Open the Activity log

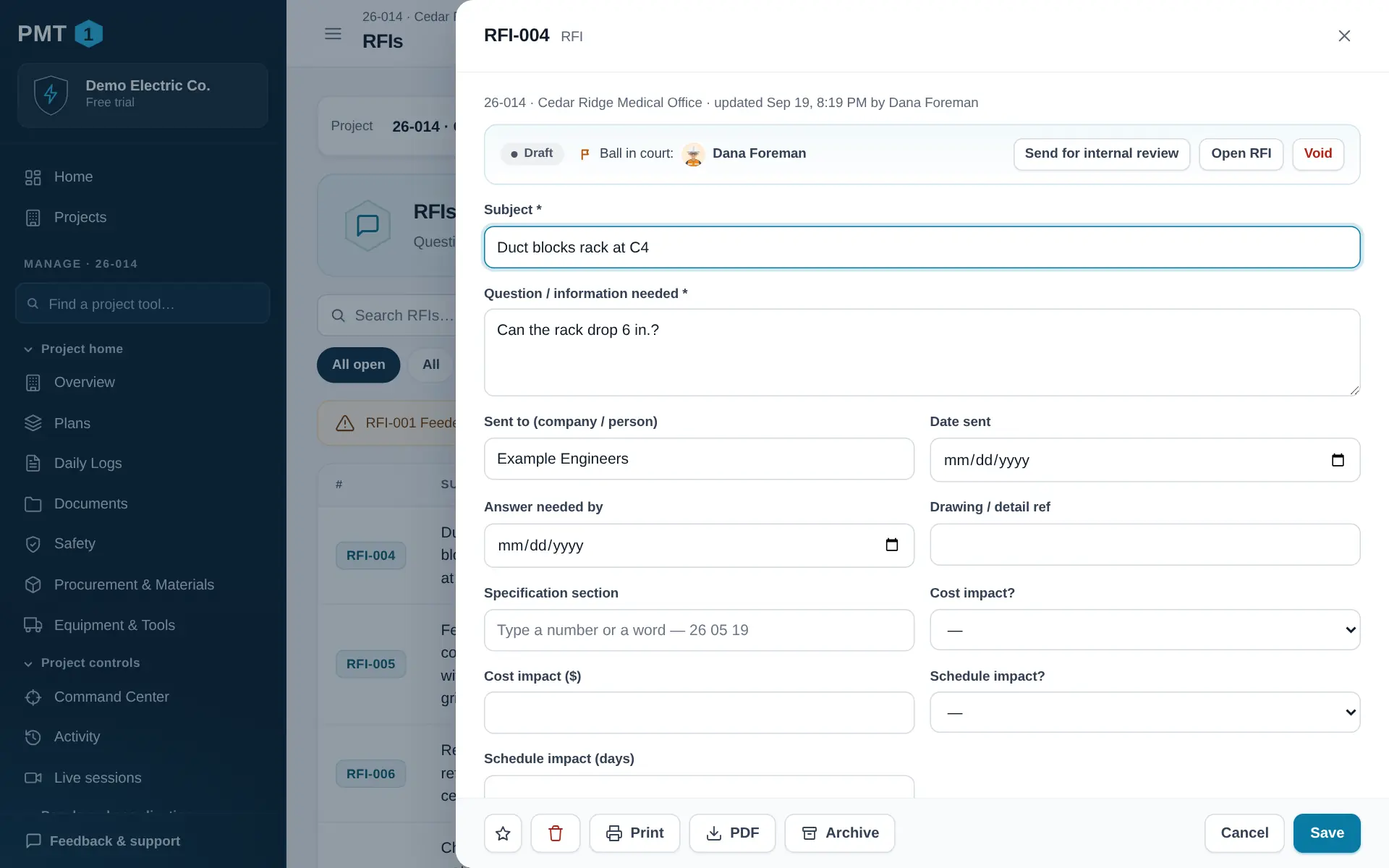point(143,737)
